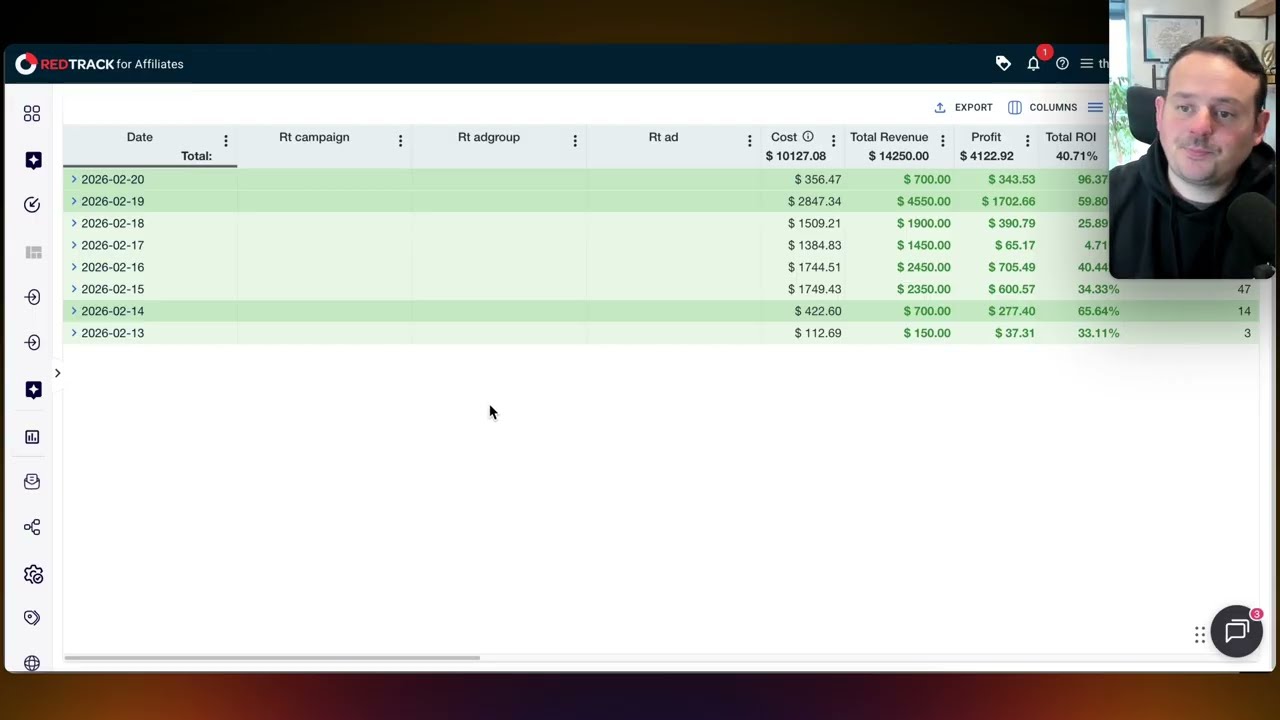The width and height of the screenshot is (1280, 720).
Task: Open the hamburger account menu in header
Action: click(x=1086, y=63)
